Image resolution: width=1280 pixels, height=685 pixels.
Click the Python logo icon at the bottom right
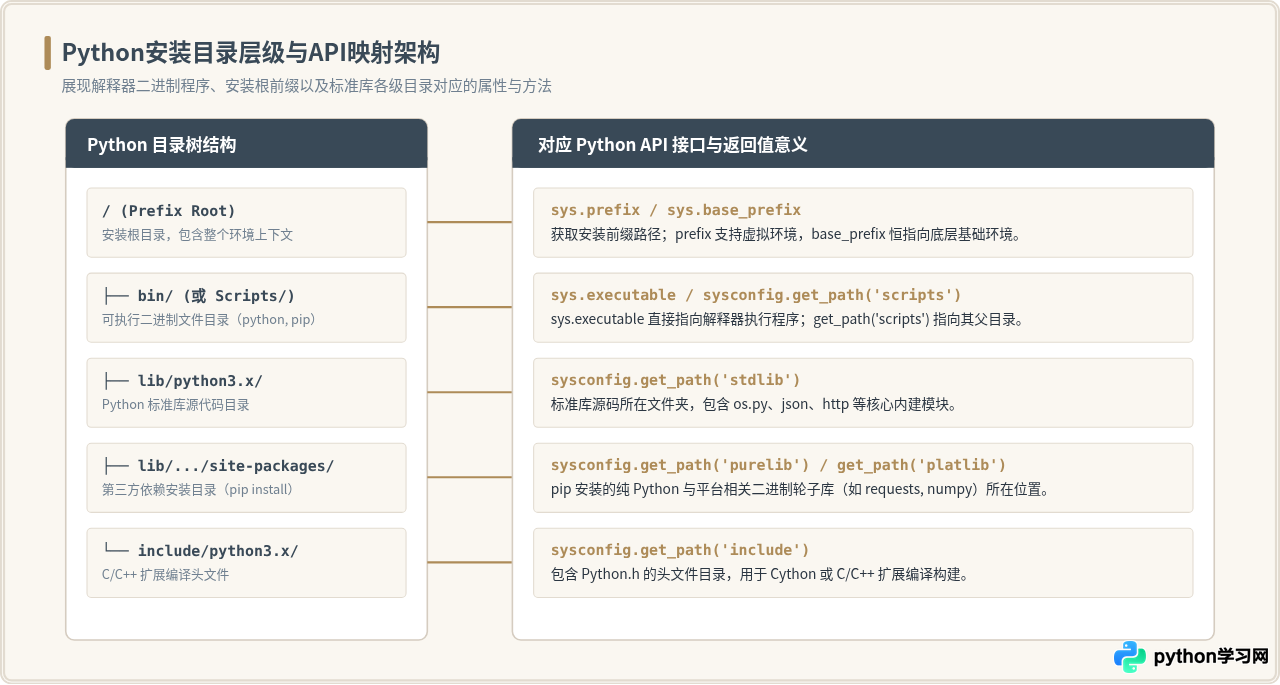point(1130,657)
